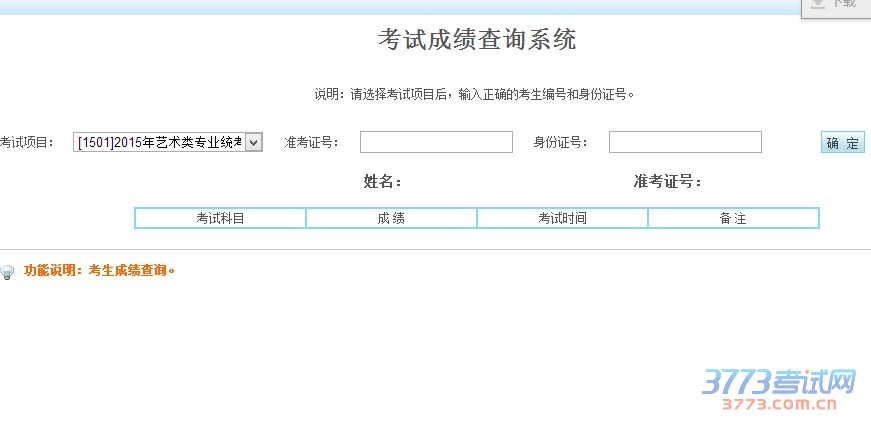The height and width of the screenshot is (429, 871).
Task: Click the 说明 instruction line under the title
Action: pos(475,95)
